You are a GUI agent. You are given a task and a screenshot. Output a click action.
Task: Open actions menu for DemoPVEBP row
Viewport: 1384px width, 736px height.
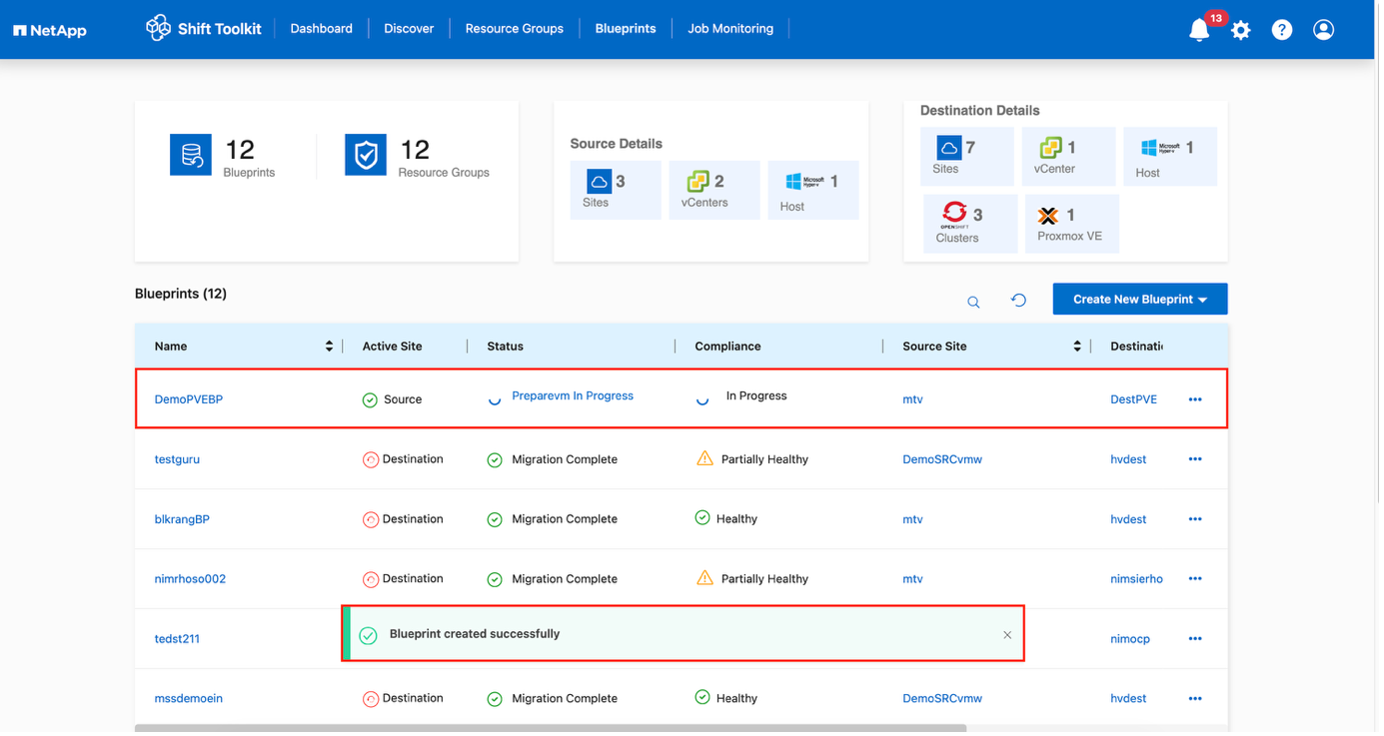click(1195, 399)
